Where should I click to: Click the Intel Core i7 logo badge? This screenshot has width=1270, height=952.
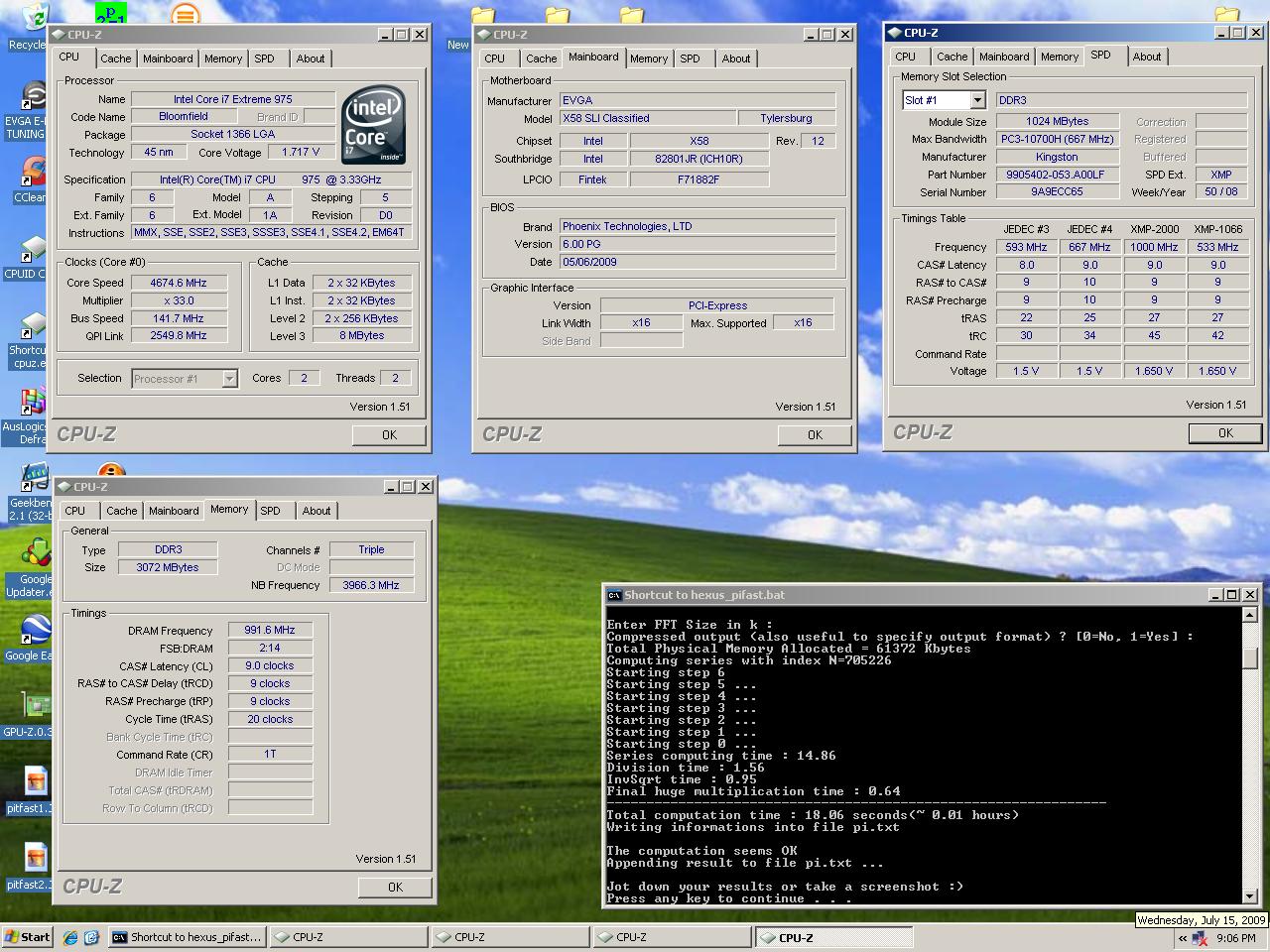point(373,125)
